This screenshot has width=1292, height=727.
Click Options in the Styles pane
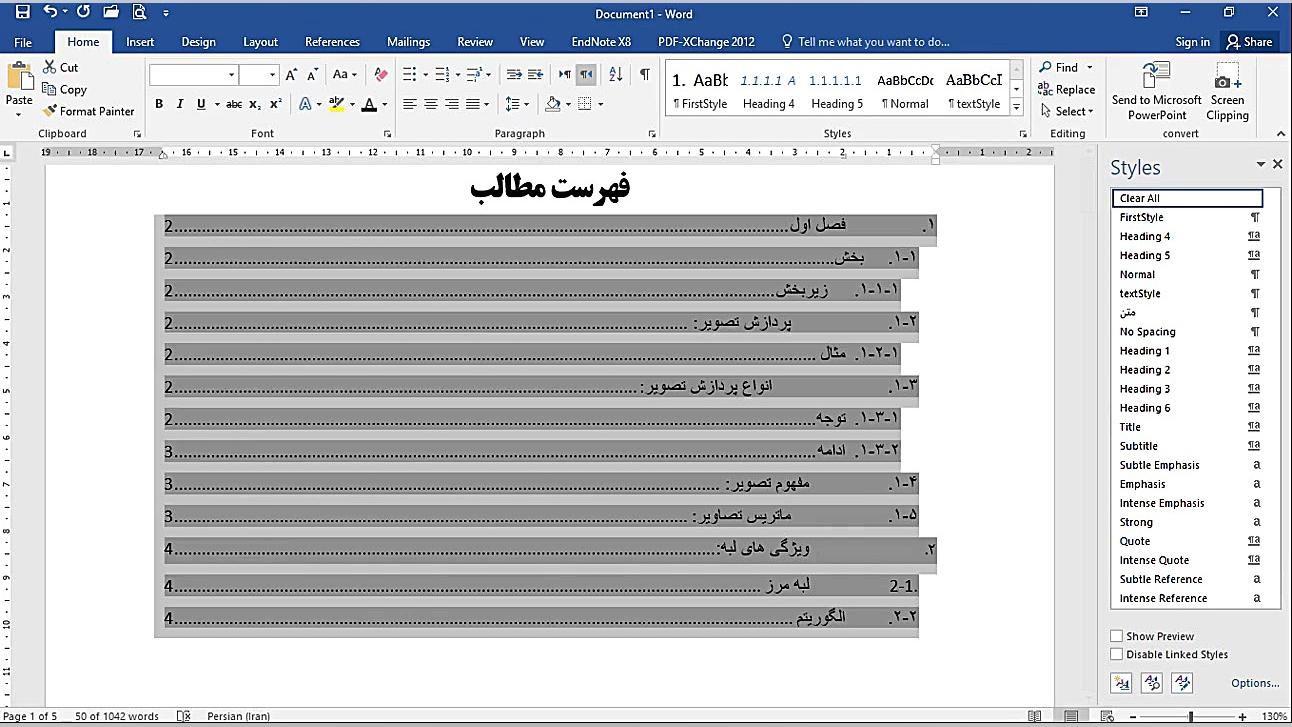1255,682
